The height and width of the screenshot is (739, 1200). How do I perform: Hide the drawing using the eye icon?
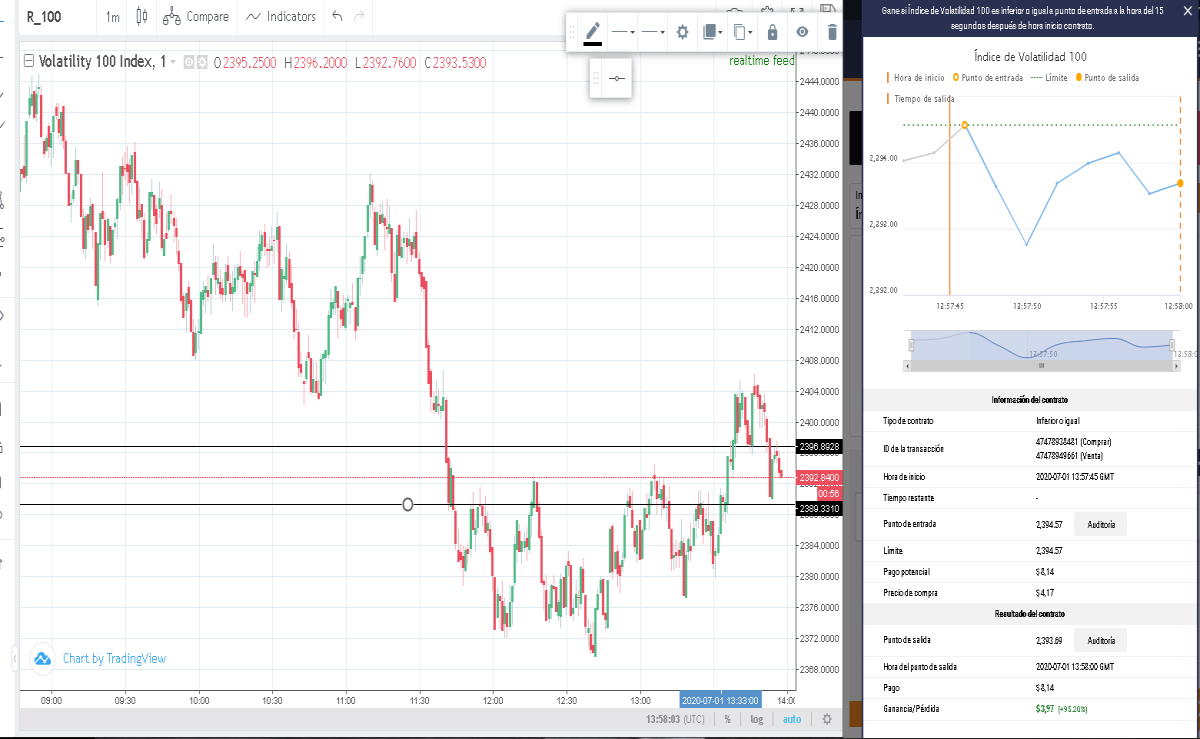pos(802,32)
